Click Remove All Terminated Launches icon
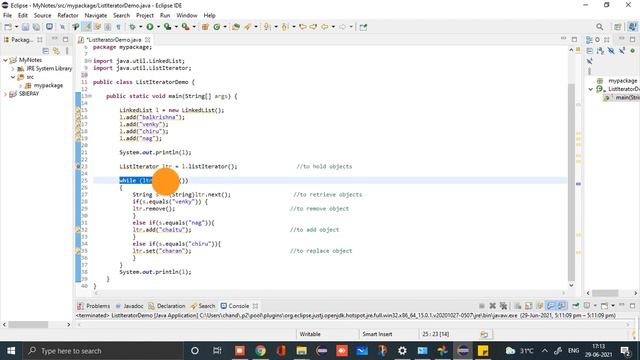This screenshot has width=640, height=360. [503, 306]
